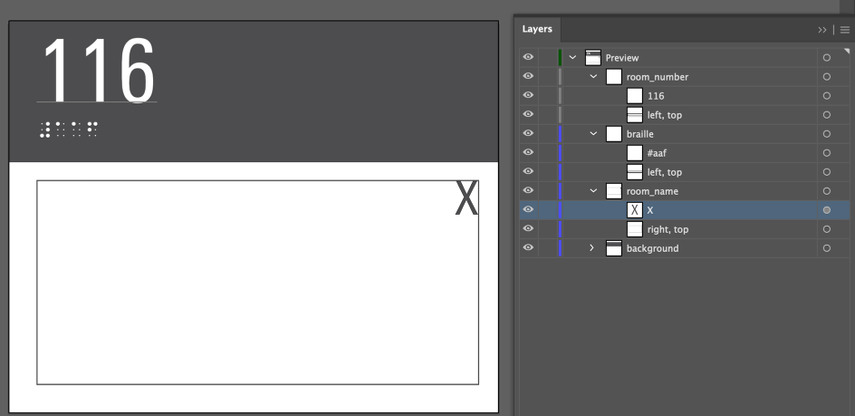This screenshot has width=855, height=416.
Task: Select the X sublayer name
Action: [x=651, y=210]
